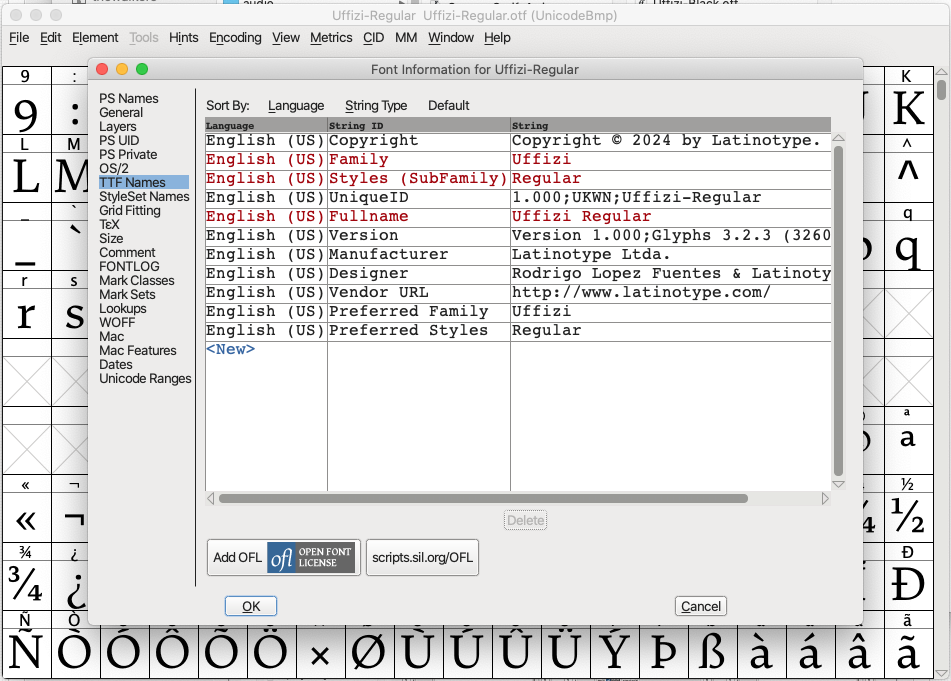Select OS/2 section

(114, 168)
